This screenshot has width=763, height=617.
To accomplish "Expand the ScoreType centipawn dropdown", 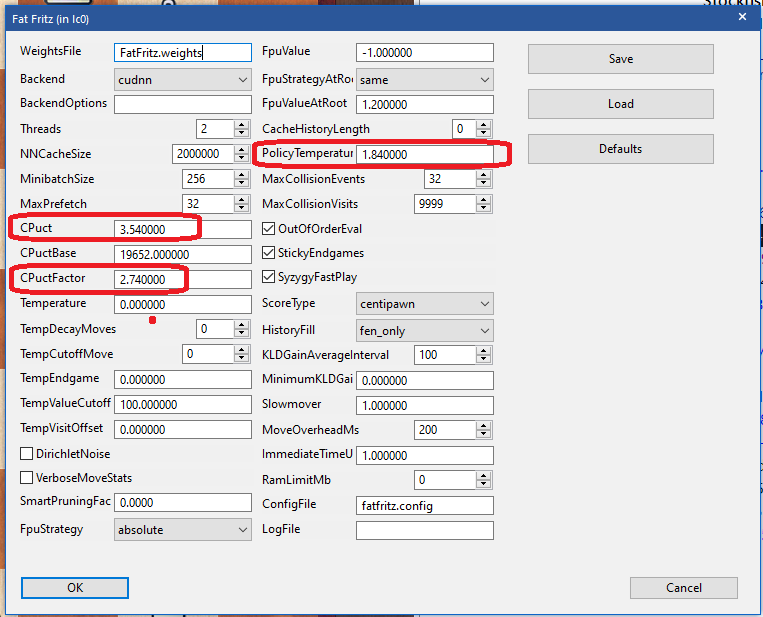I will point(425,303).
